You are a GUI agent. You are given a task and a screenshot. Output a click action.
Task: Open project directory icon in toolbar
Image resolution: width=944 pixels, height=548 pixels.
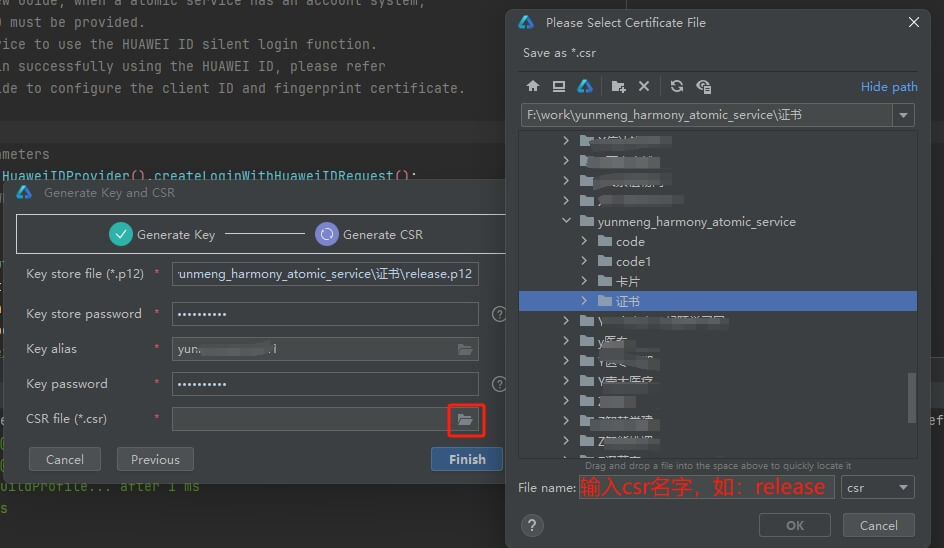pyautogui.click(x=585, y=86)
